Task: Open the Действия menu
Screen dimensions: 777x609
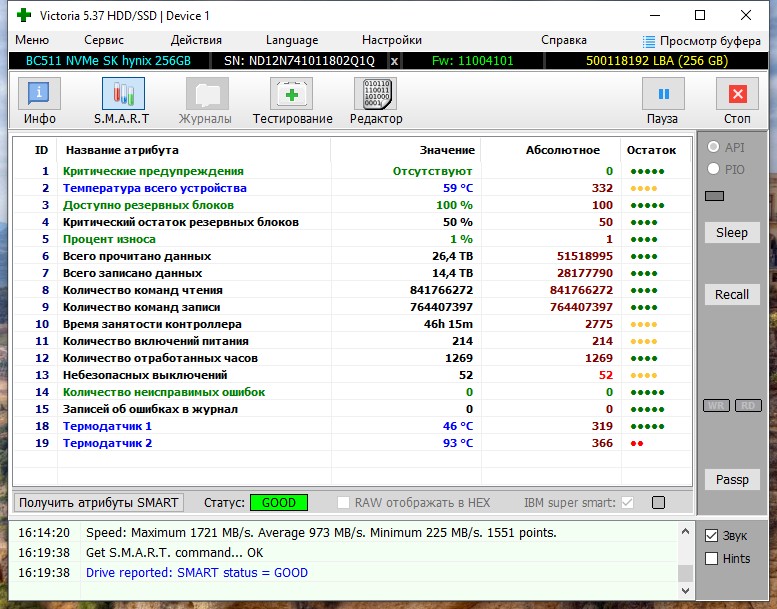Action: pyautogui.click(x=196, y=40)
